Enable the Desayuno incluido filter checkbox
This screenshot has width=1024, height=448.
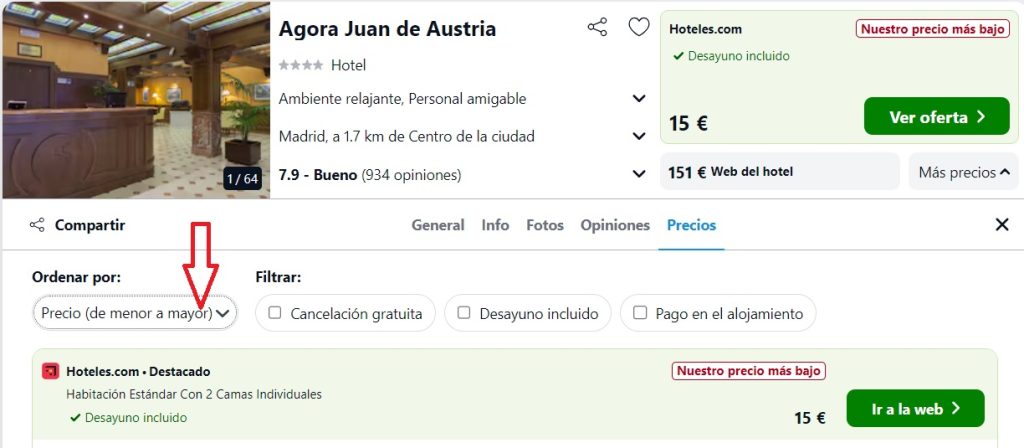(x=464, y=313)
